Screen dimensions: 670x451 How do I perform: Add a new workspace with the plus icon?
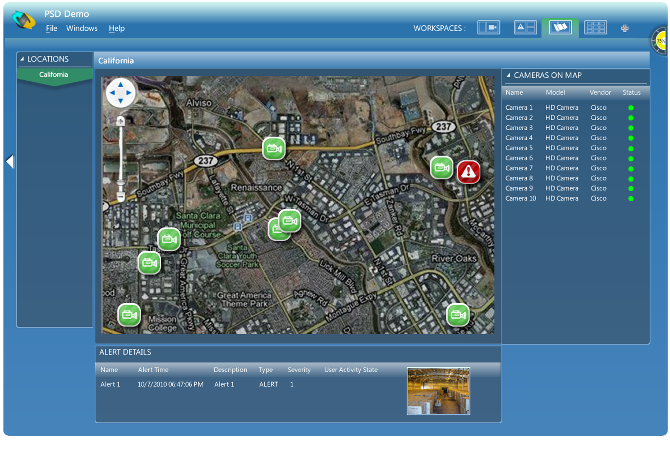624,28
